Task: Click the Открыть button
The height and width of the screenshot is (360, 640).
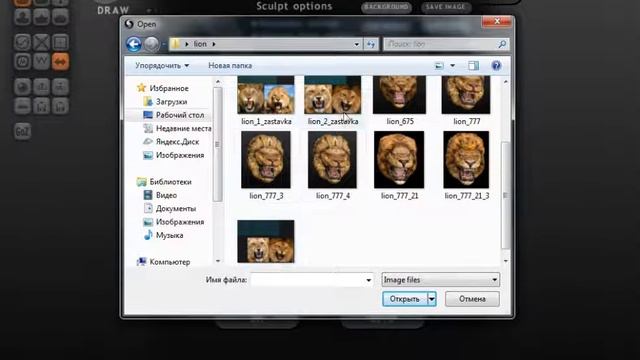Action: coord(405,299)
